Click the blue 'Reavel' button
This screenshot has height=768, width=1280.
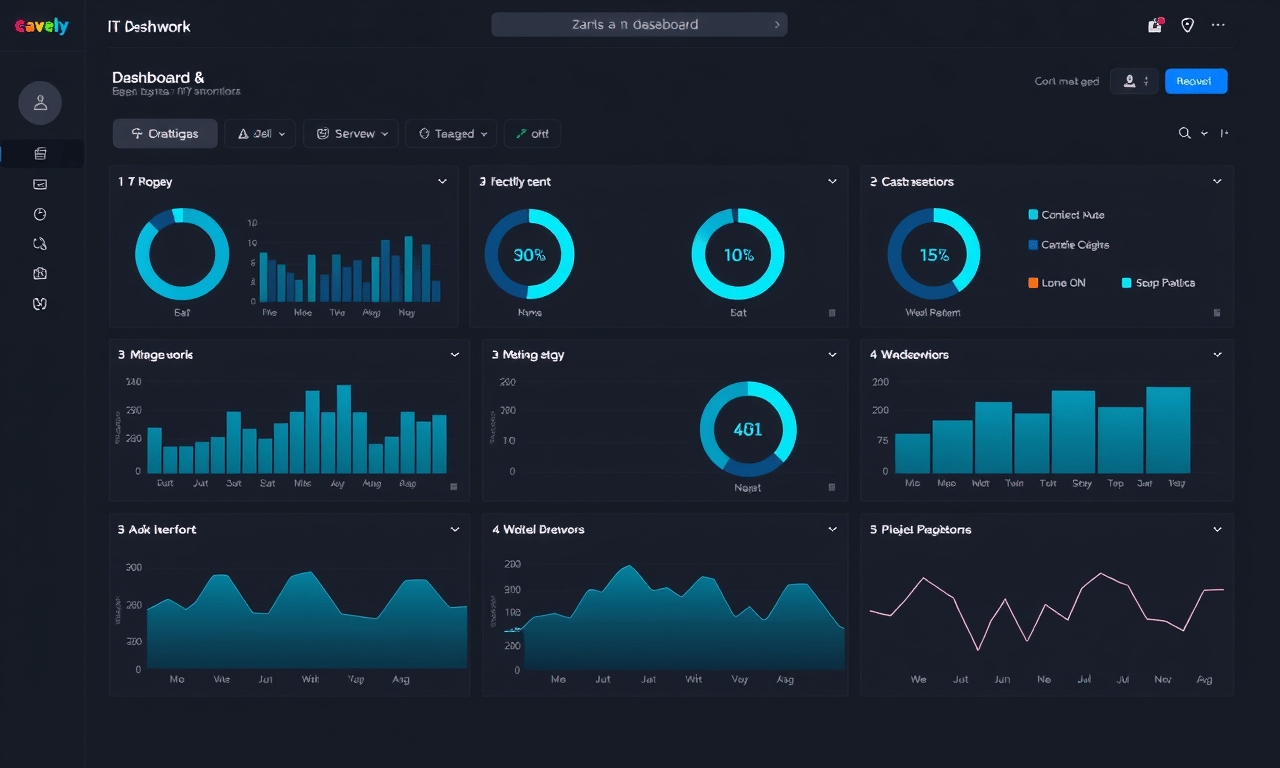1196,81
